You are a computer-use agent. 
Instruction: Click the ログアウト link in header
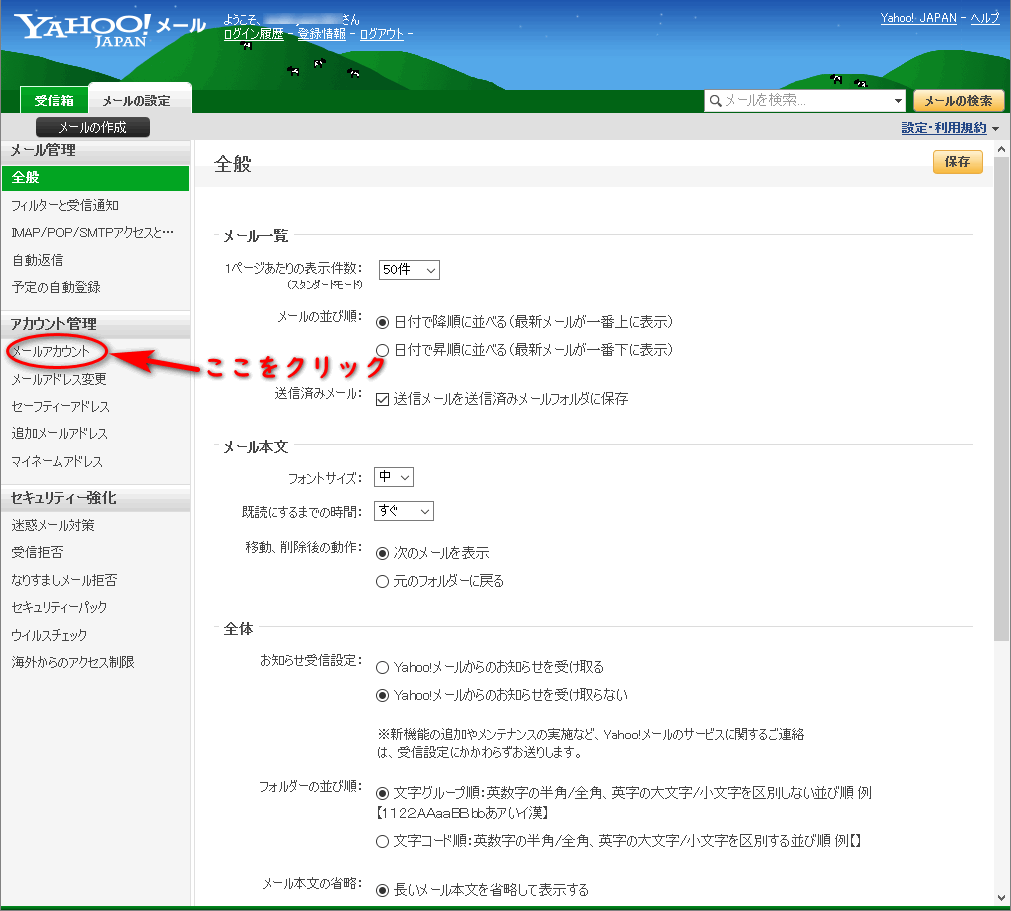(381, 34)
